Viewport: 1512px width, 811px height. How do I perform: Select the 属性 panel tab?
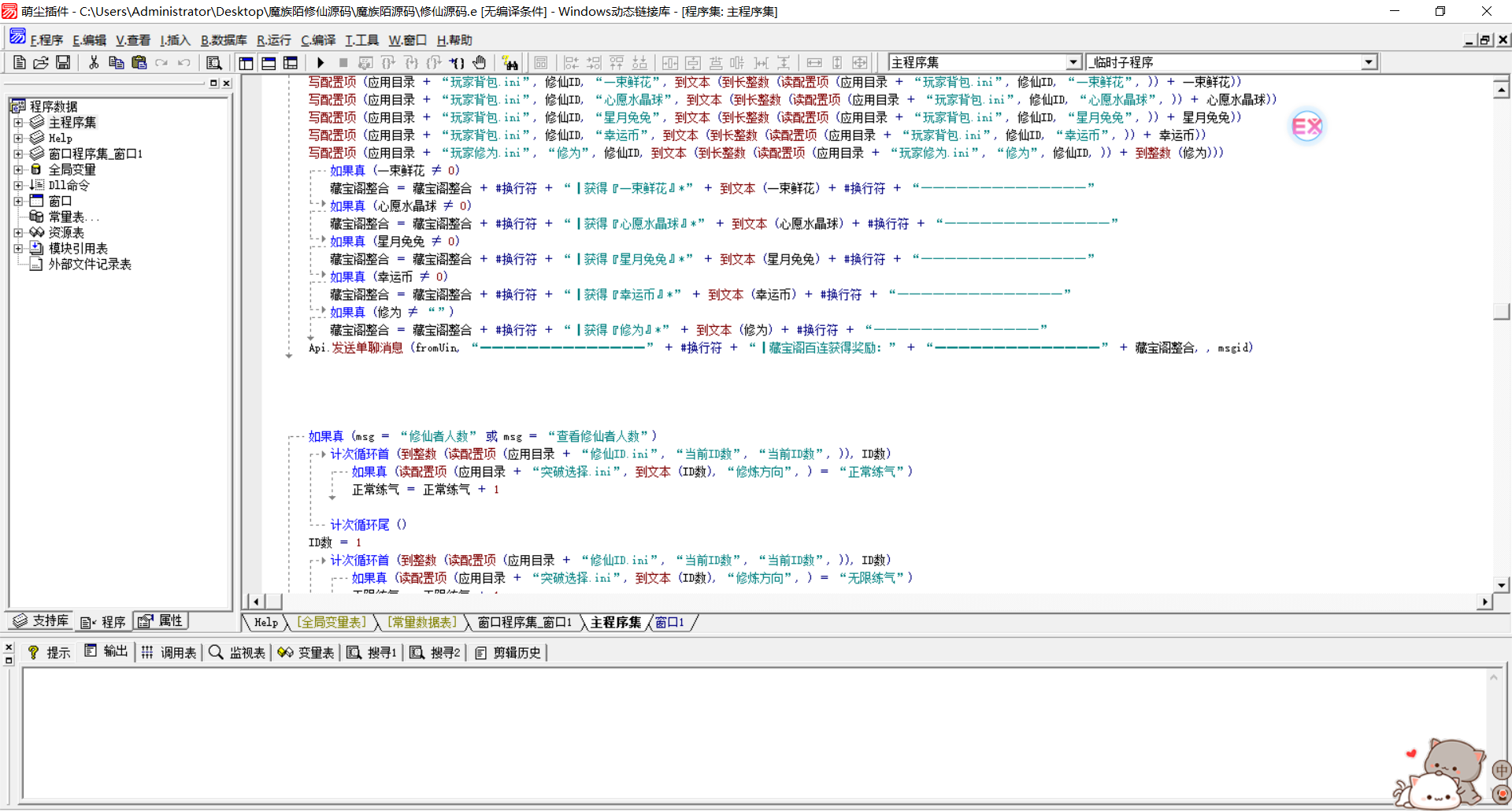[x=161, y=621]
